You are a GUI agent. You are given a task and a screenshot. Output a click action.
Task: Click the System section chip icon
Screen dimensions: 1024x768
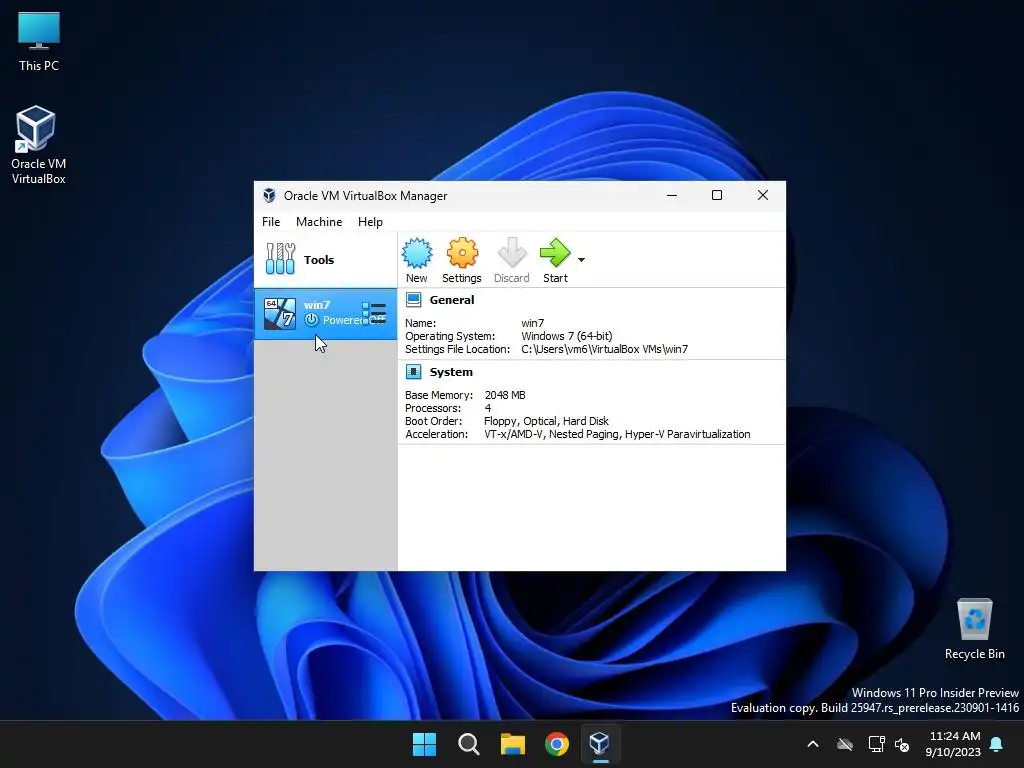click(x=413, y=372)
